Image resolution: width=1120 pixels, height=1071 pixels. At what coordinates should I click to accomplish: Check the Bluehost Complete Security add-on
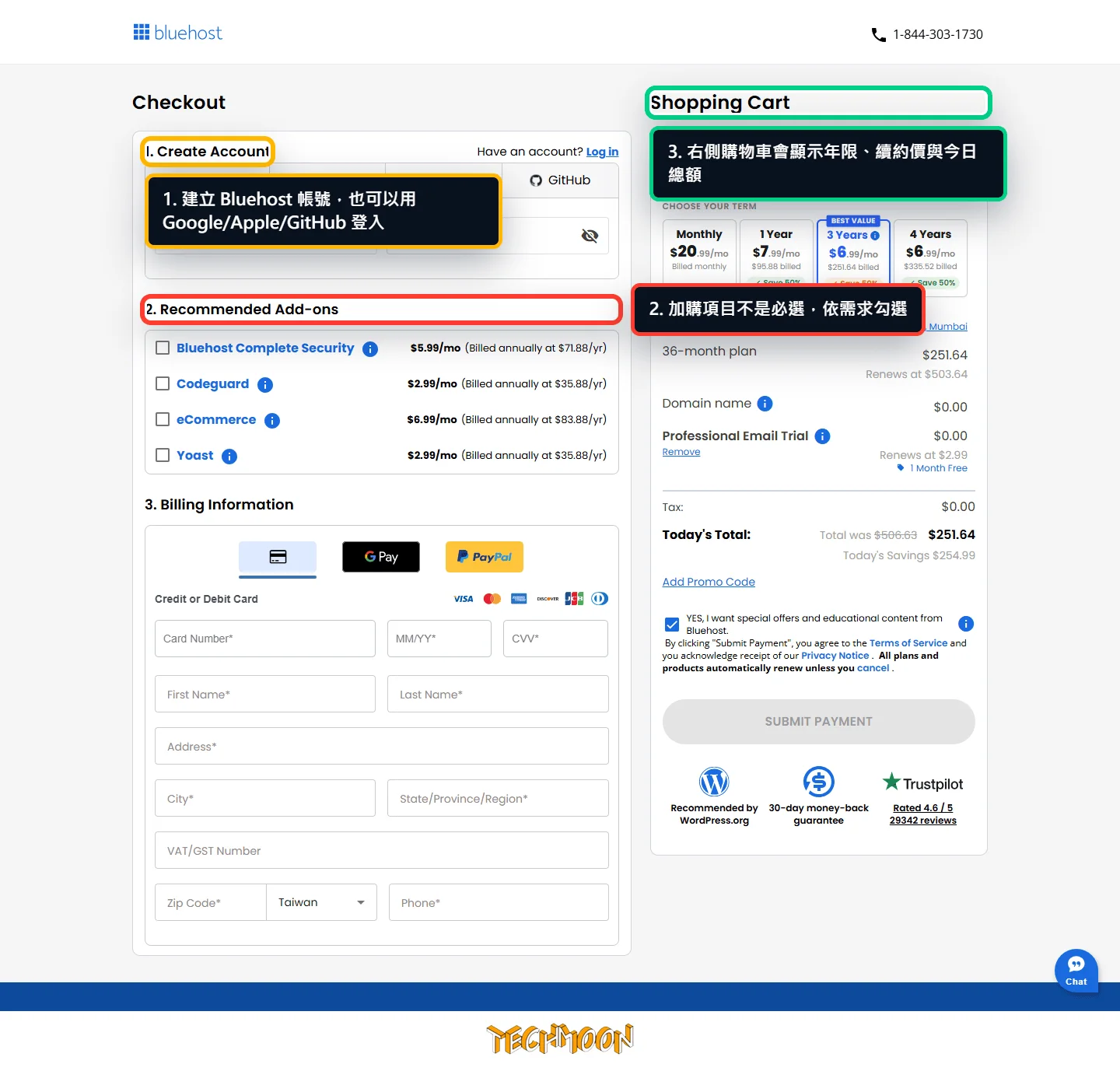tap(163, 348)
